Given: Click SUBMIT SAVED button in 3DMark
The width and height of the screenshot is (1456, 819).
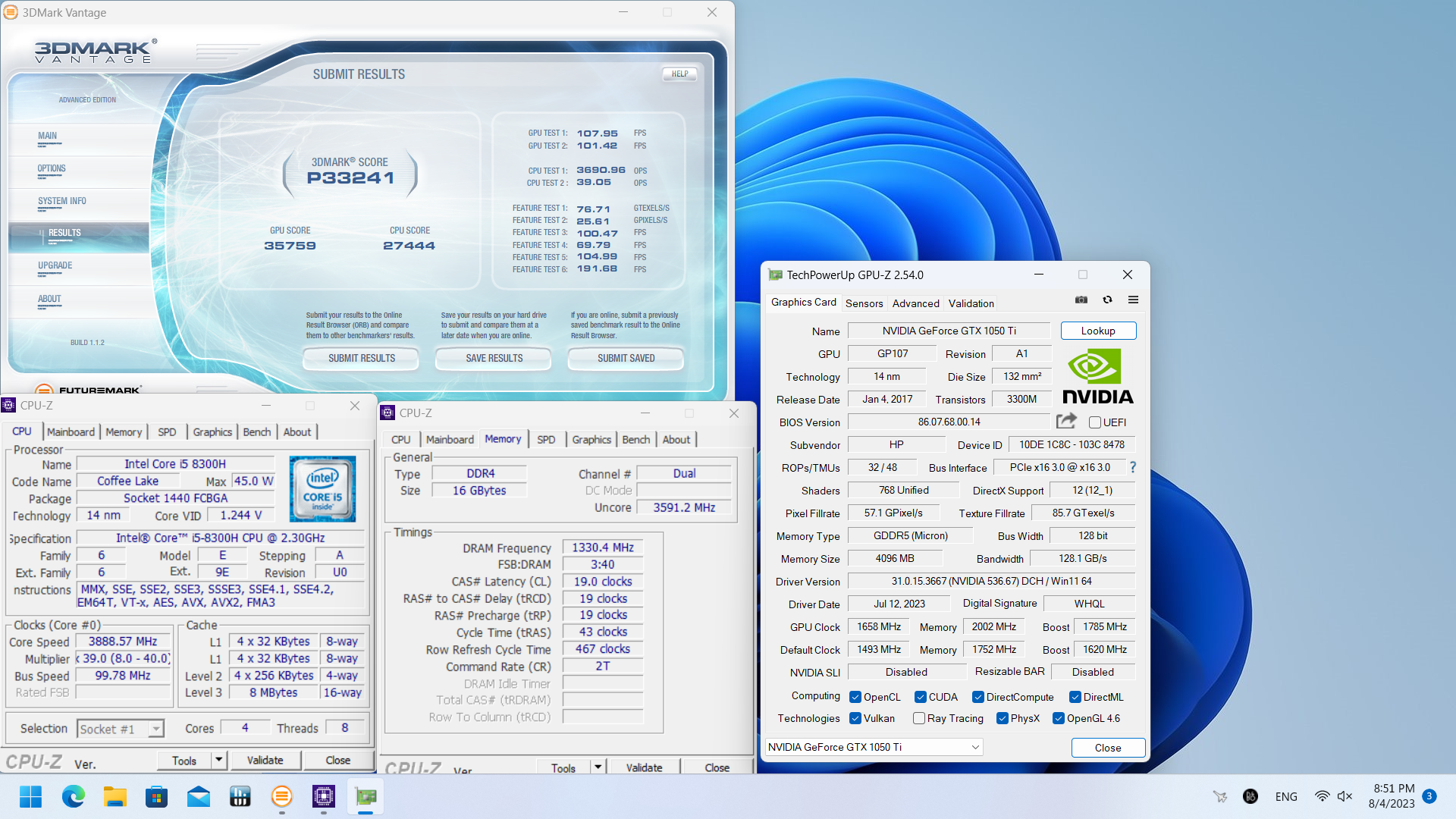Looking at the screenshot, I should [626, 358].
